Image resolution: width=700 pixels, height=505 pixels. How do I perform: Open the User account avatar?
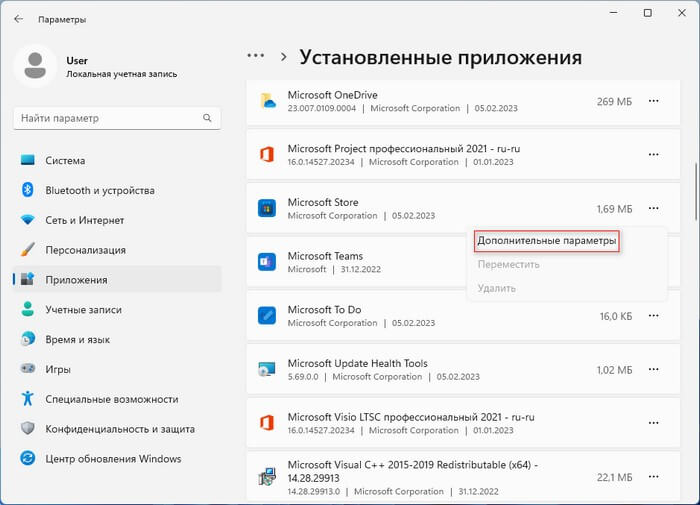35,66
